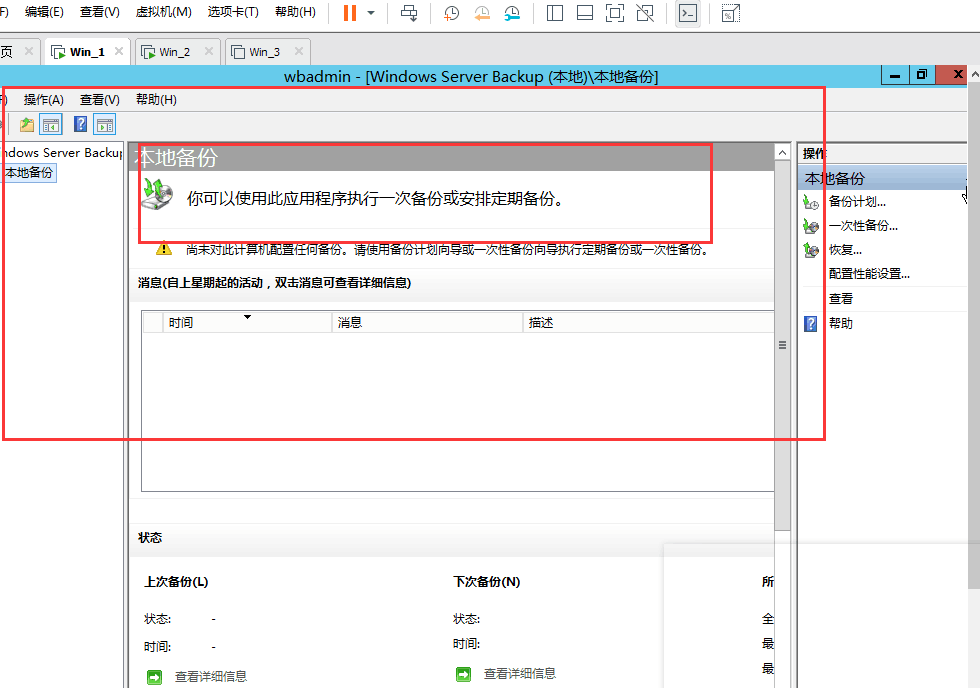Minimize the wbadmin window
980x688 pixels.
[x=895, y=75]
